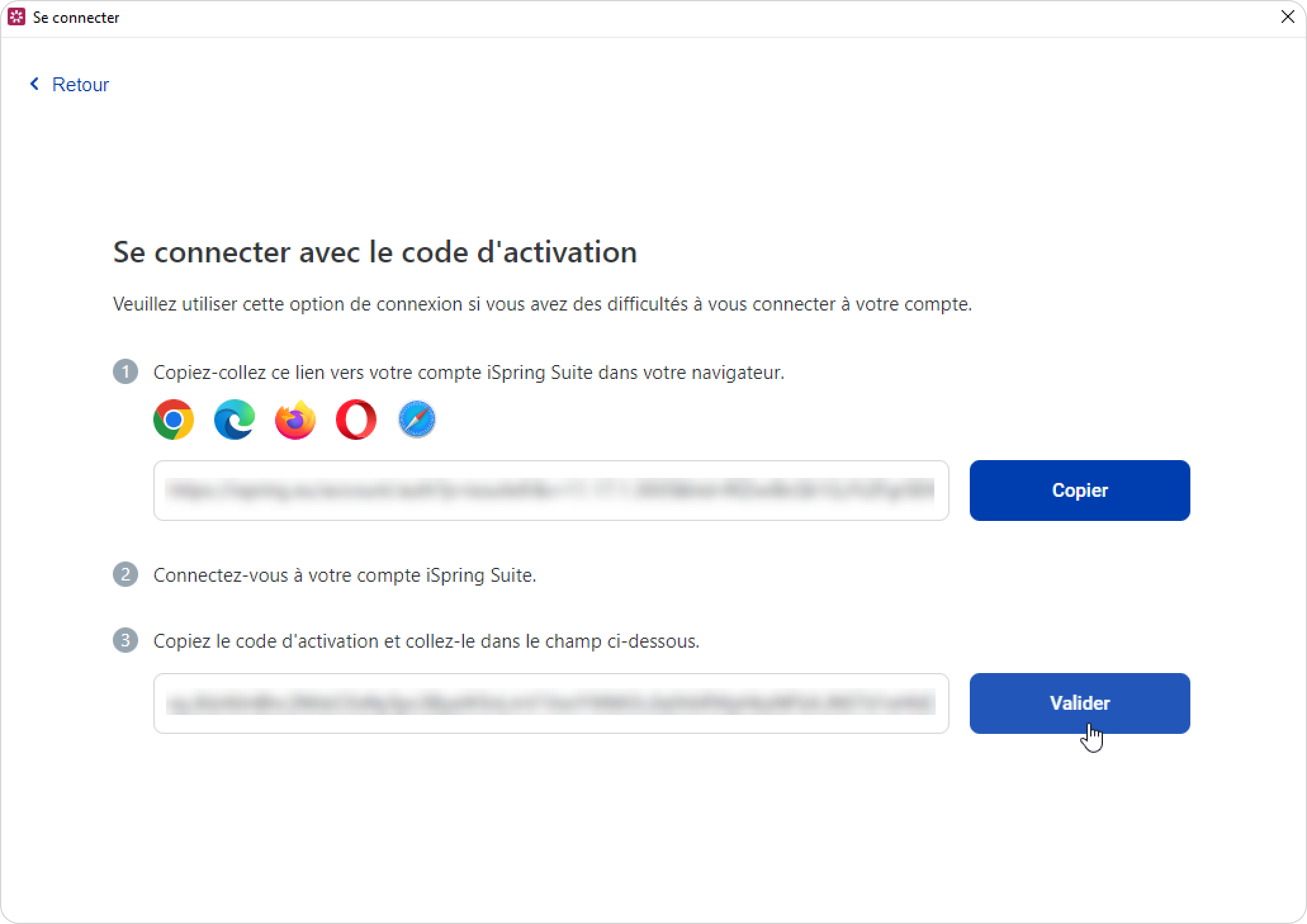The width and height of the screenshot is (1307, 924).
Task: Go back via the Retour link
Action: (x=80, y=84)
